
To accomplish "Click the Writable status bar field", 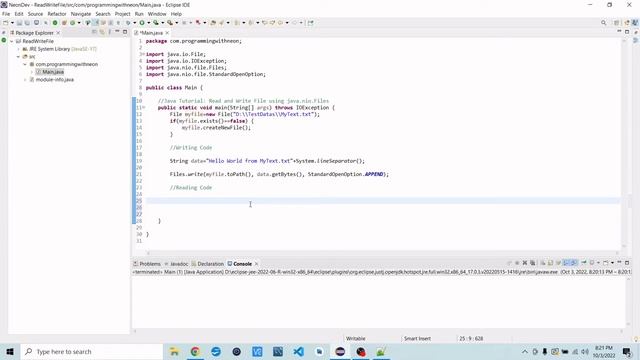I will click(x=356, y=338).
